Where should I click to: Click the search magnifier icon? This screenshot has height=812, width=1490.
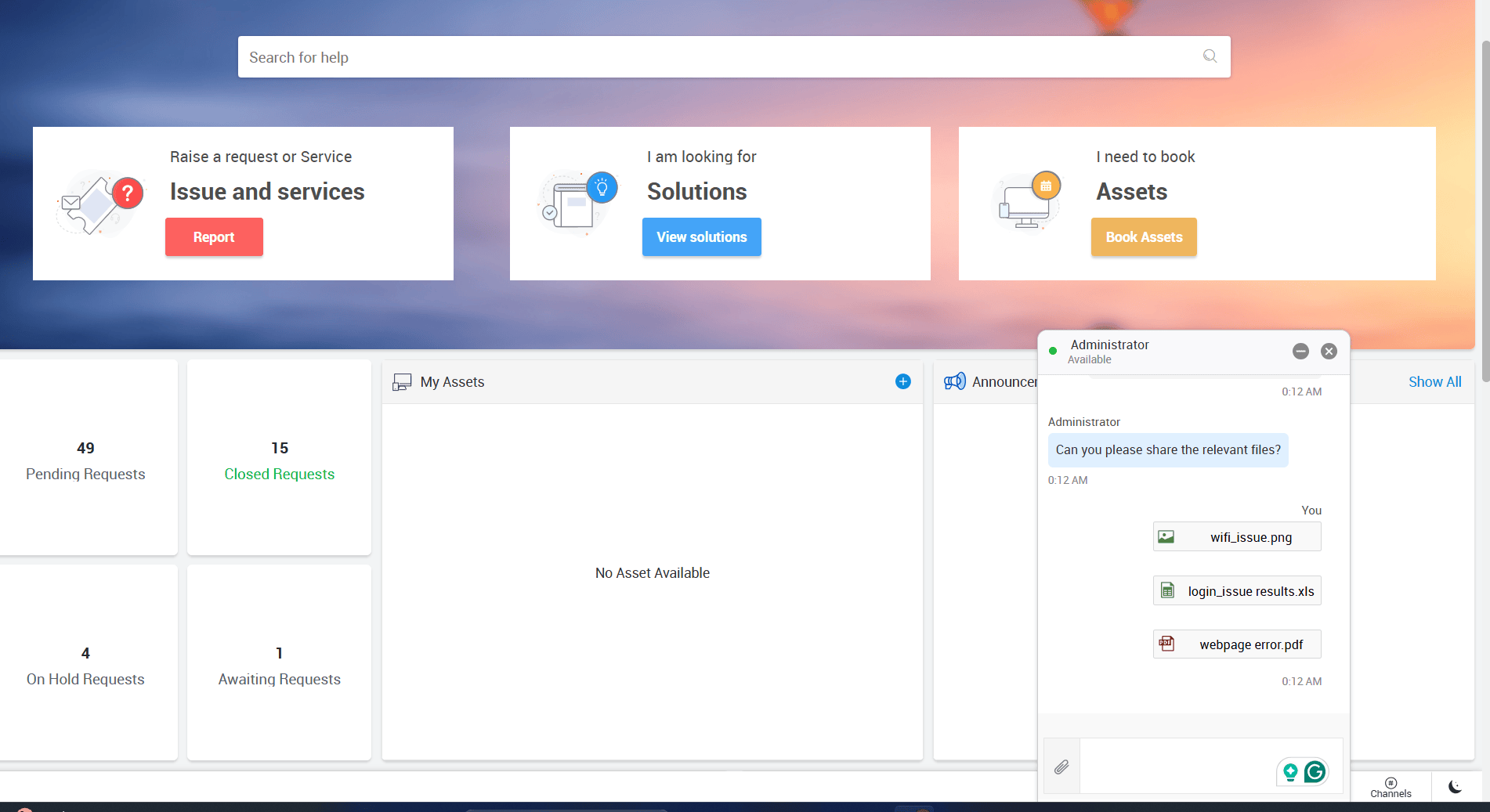(1209, 56)
